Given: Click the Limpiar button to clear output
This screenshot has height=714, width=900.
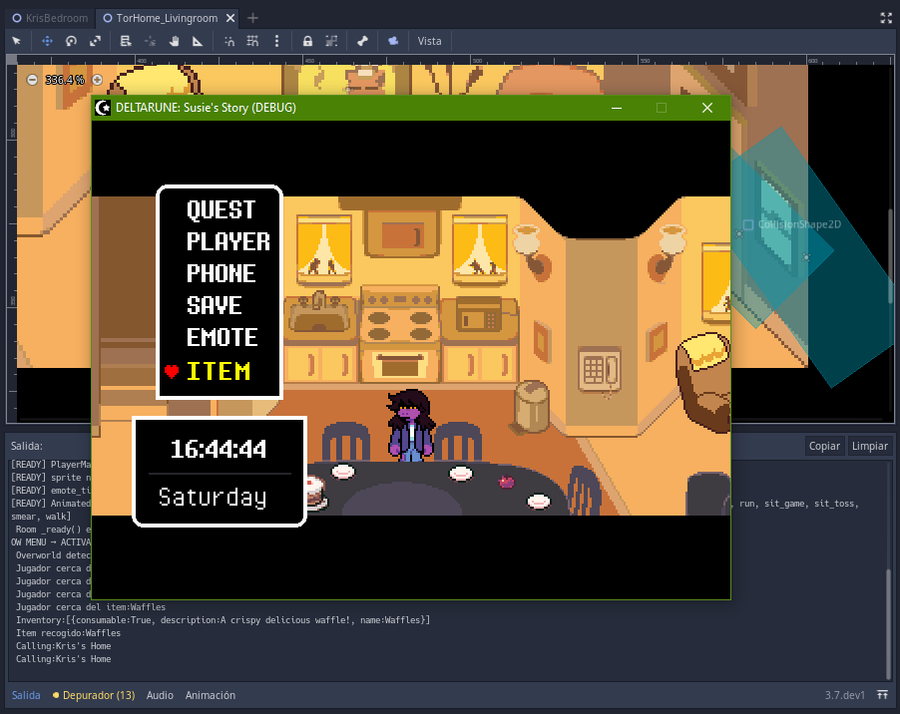Looking at the screenshot, I should [870, 446].
